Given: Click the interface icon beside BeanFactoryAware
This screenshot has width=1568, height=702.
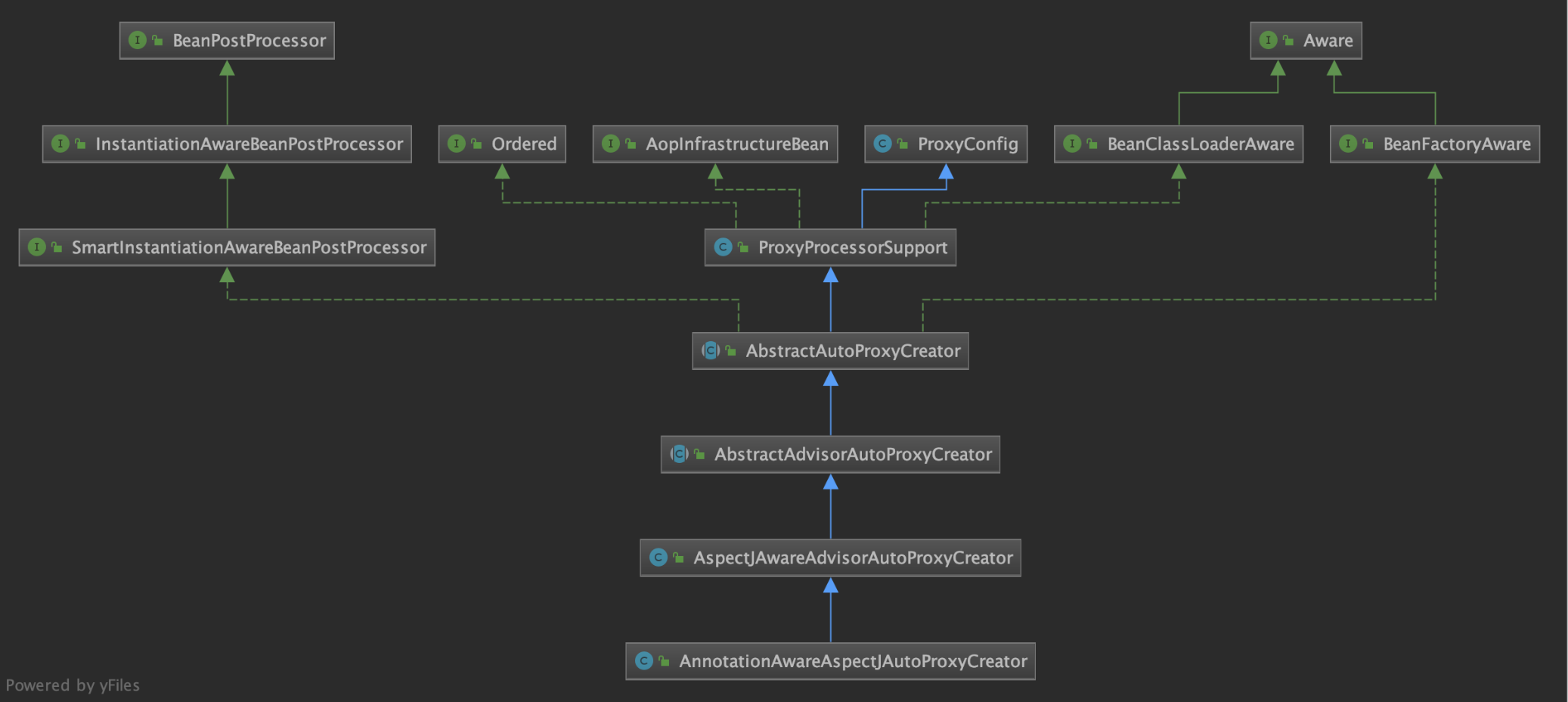Looking at the screenshot, I should pyautogui.click(x=1348, y=144).
